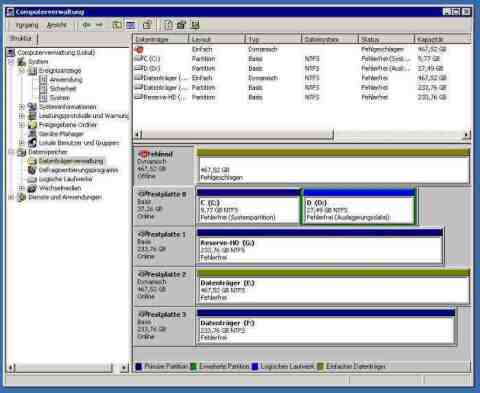Click the Back arrow in the toolbar

[x=86, y=25]
